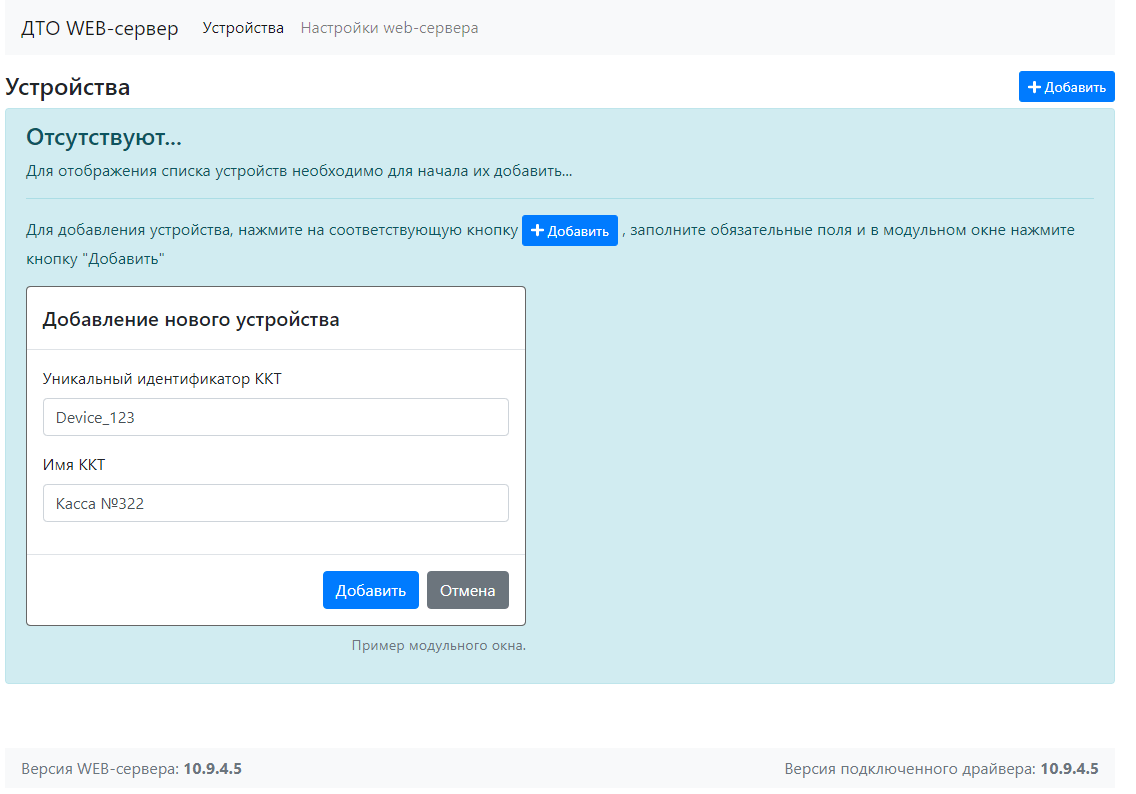Click the Пример модульного окна caption
The height and width of the screenshot is (794, 1136).
438,645
